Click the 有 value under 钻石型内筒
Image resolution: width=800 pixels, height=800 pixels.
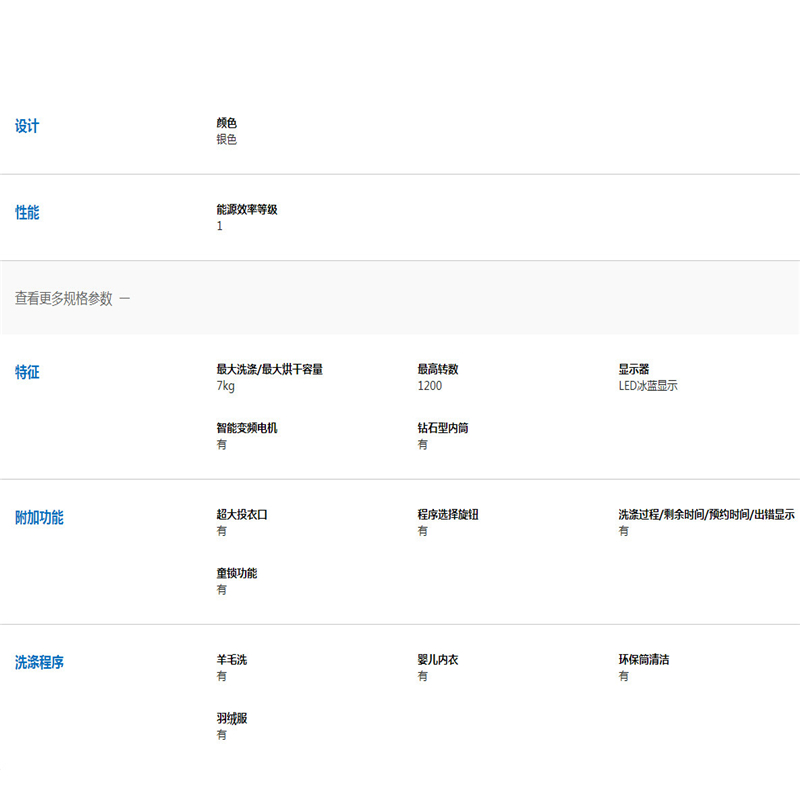(x=422, y=444)
